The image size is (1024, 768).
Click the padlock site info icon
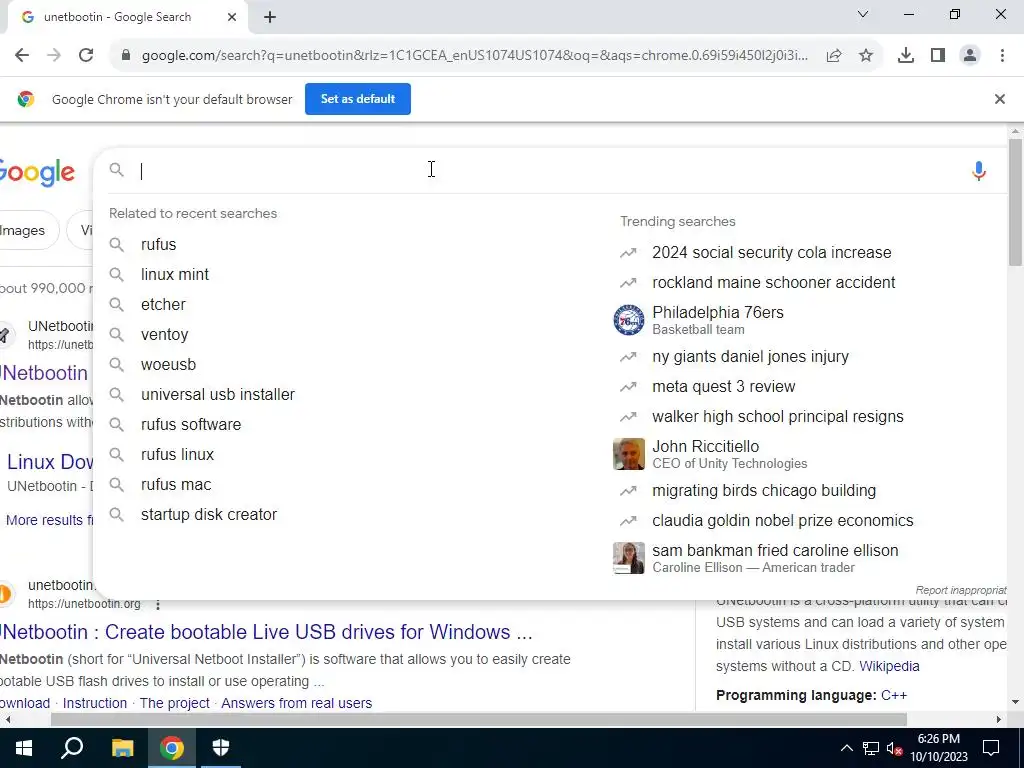(x=126, y=56)
